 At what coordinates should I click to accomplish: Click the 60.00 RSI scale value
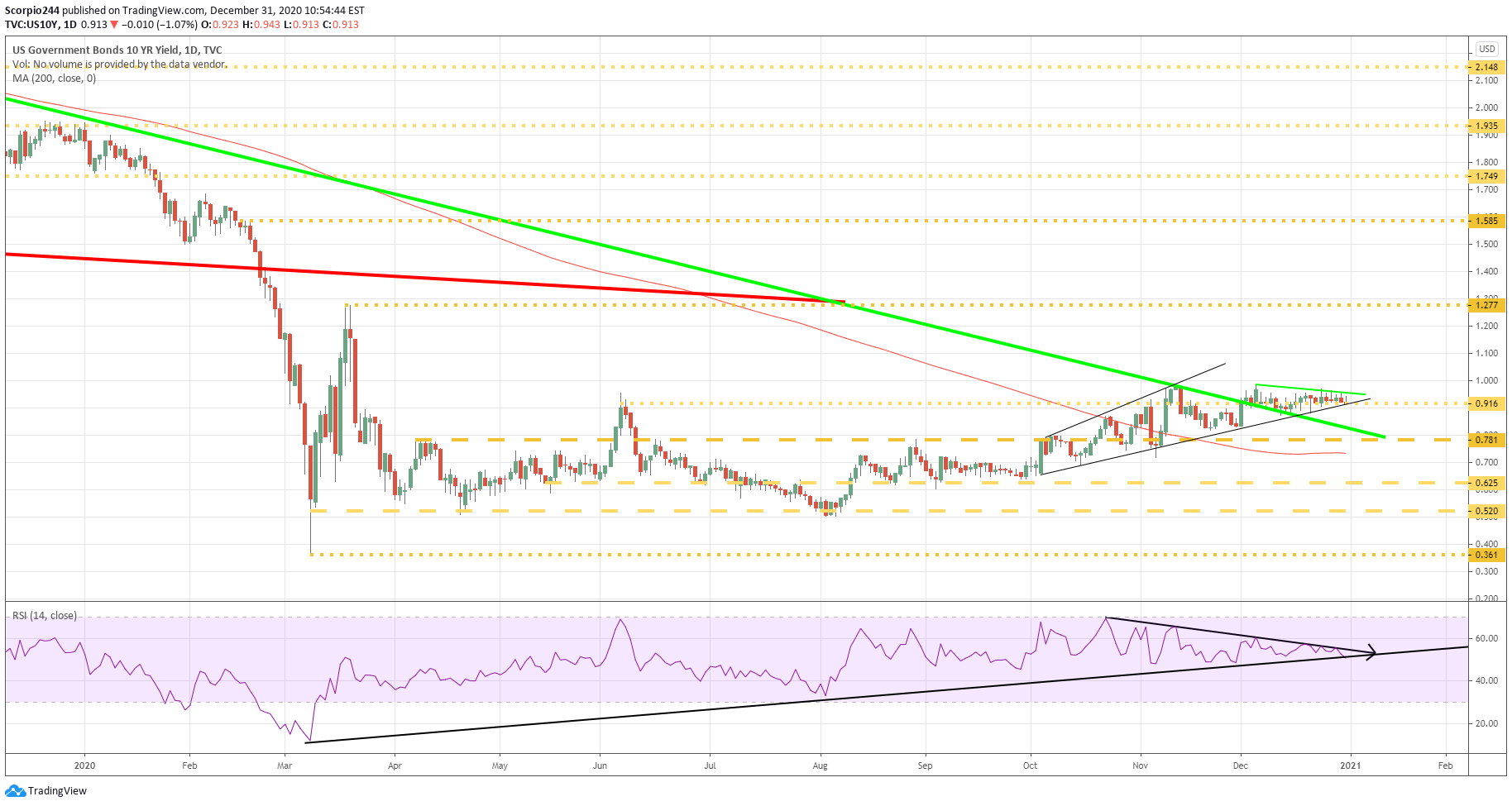[x=1486, y=638]
